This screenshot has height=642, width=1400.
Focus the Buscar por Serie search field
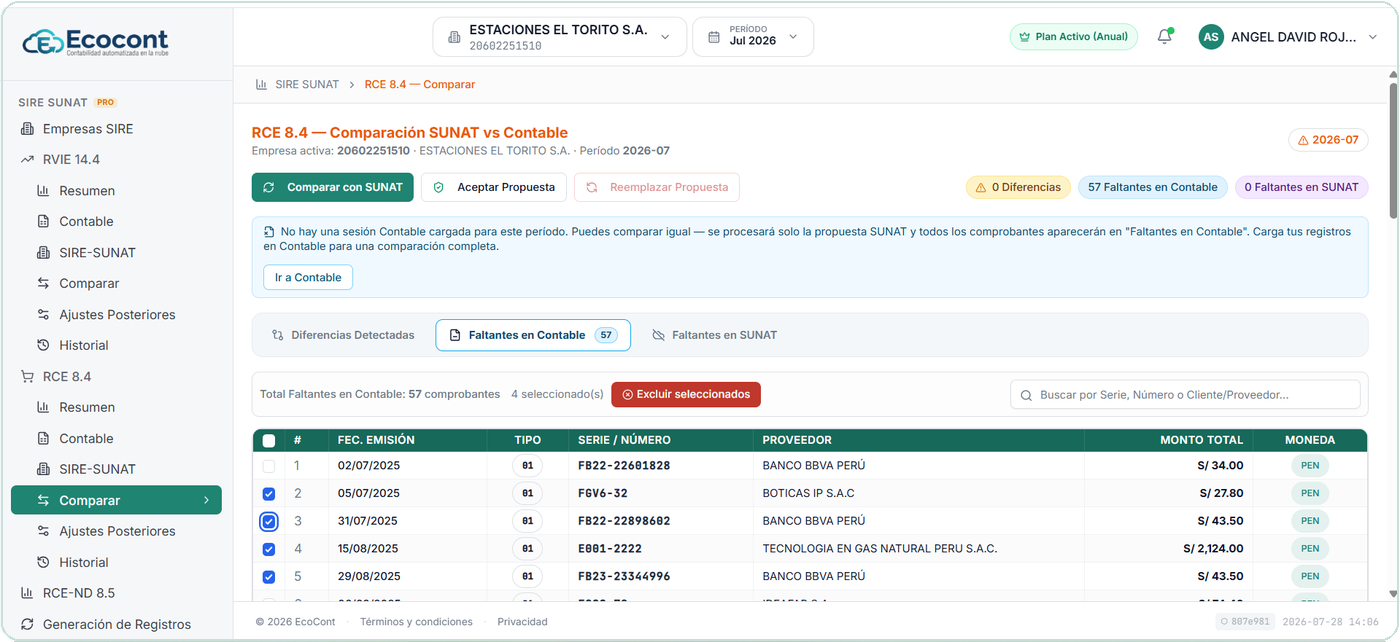pos(1185,395)
